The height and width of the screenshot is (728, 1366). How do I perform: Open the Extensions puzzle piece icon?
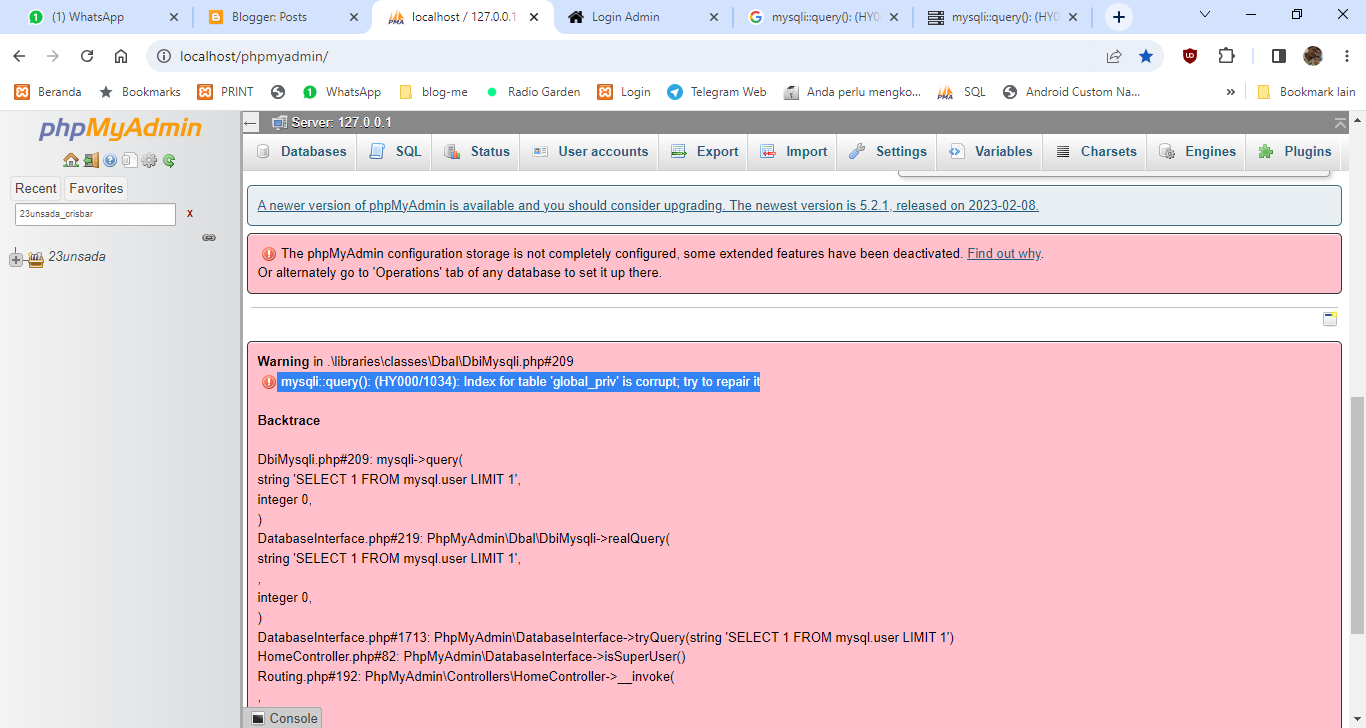1226,56
